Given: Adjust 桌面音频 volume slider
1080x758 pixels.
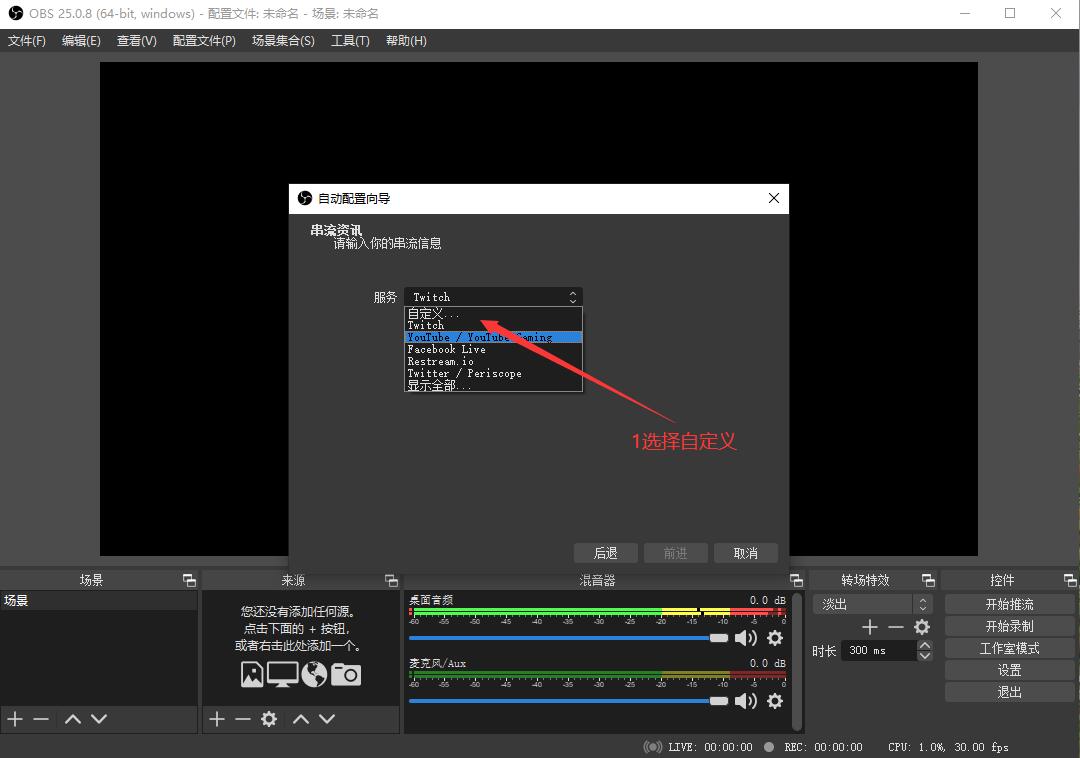Looking at the screenshot, I should click(x=568, y=638).
